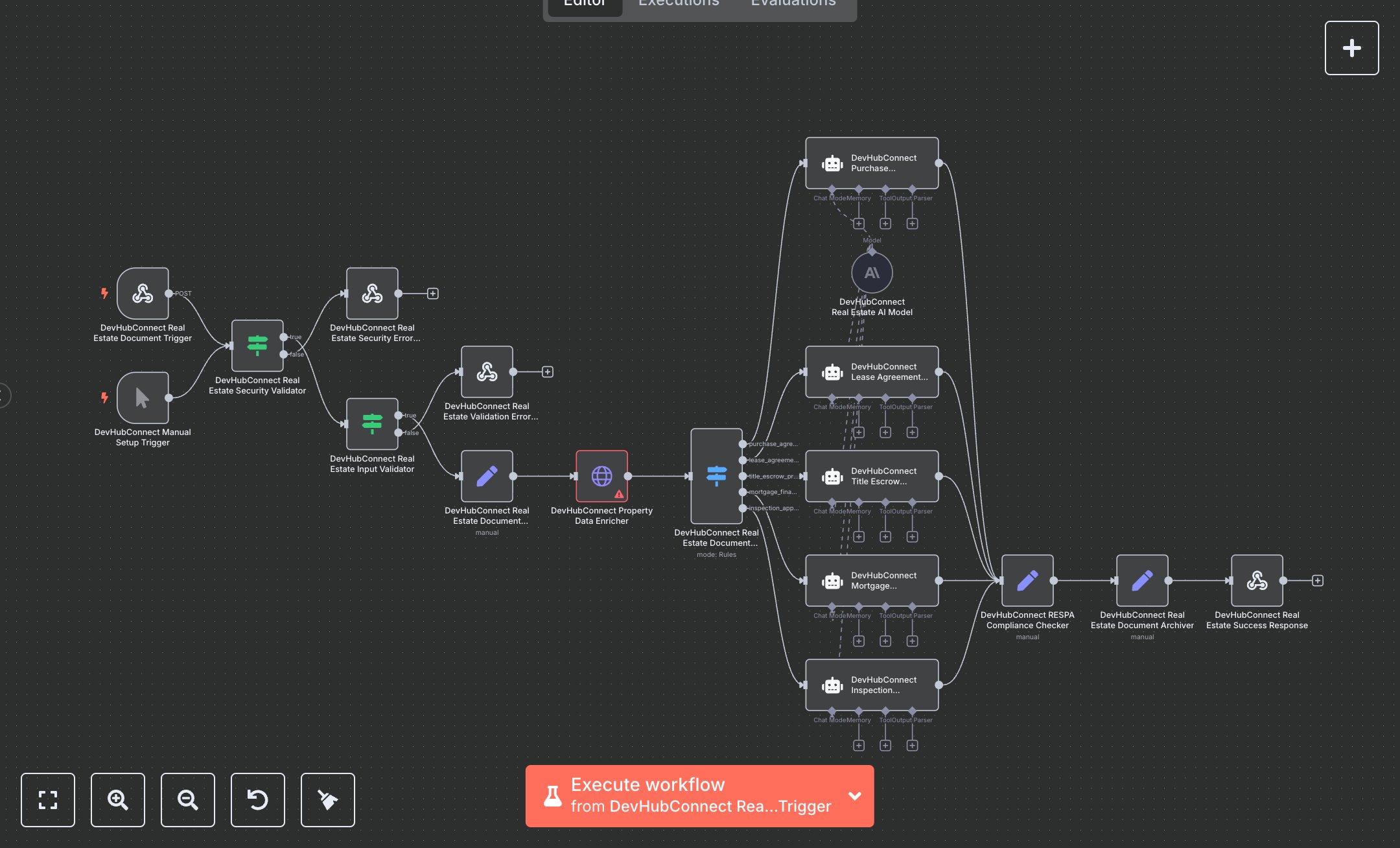Switch to the Executions tab
1400x848 pixels.
click(678, 4)
